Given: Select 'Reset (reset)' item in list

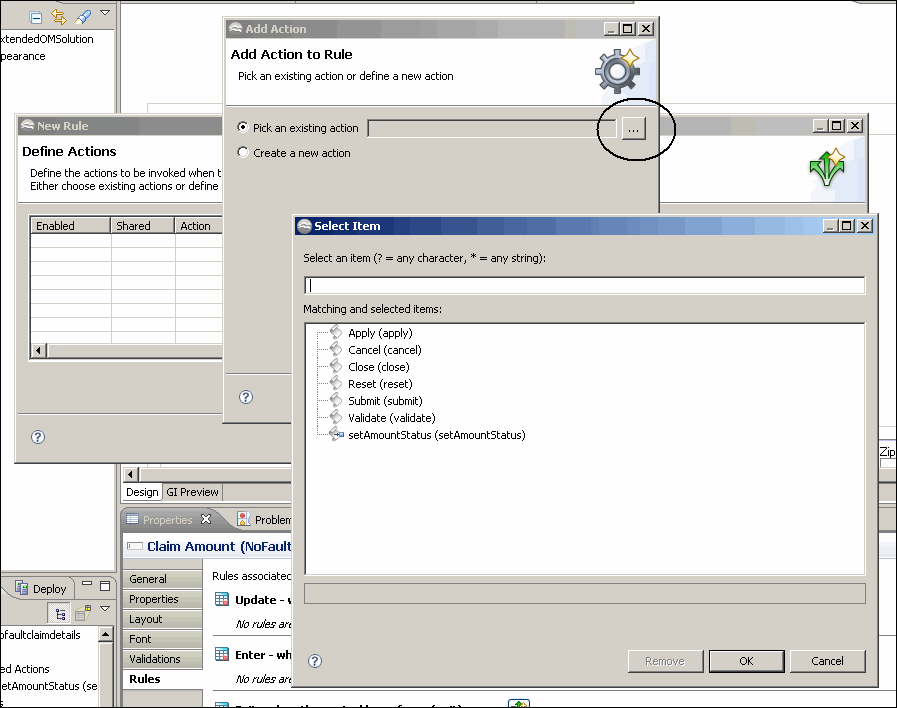Looking at the screenshot, I should [x=380, y=384].
